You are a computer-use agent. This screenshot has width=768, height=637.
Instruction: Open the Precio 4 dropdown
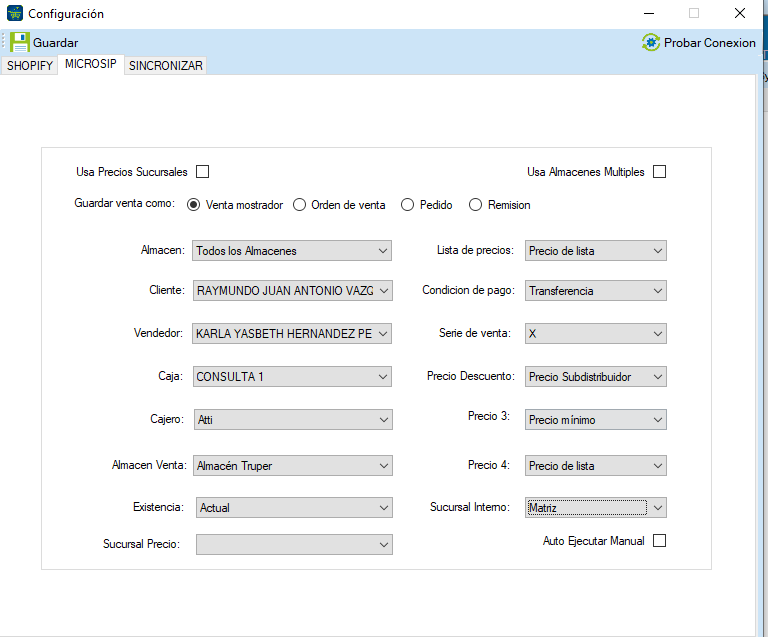(596, 466)
